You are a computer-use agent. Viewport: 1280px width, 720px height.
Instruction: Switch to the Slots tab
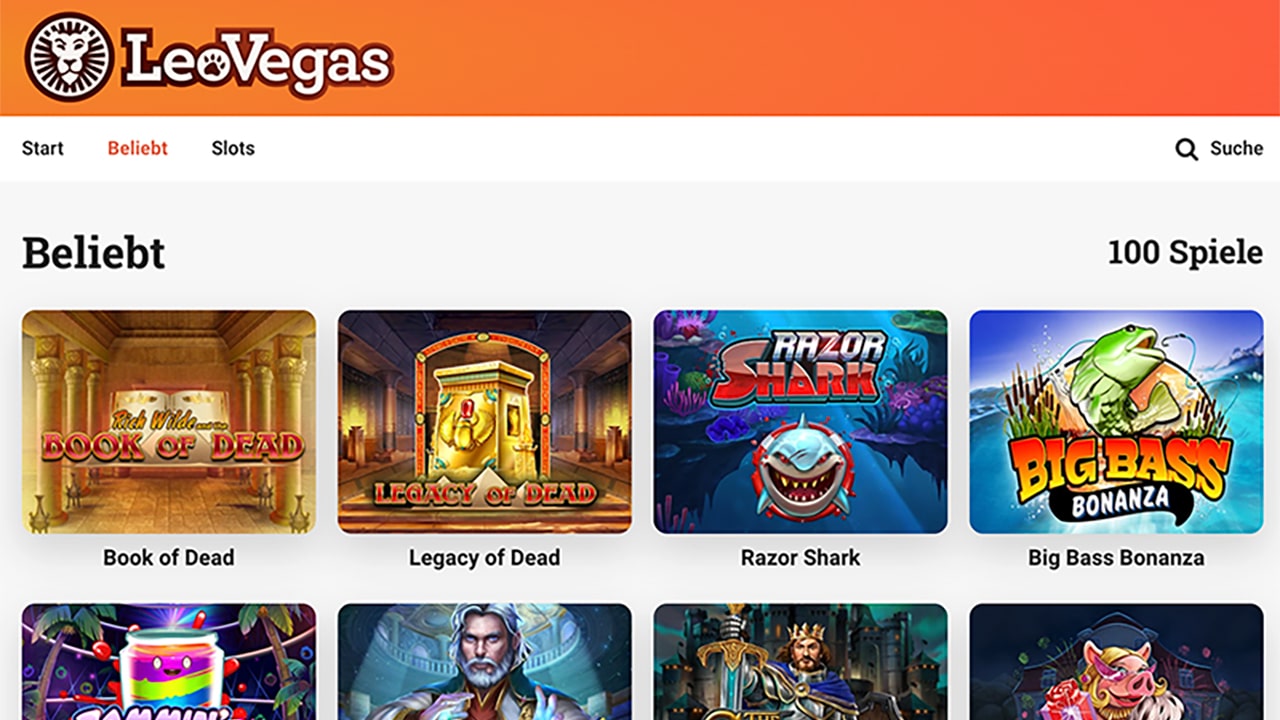pyautogui.click(x=233, y=148)
